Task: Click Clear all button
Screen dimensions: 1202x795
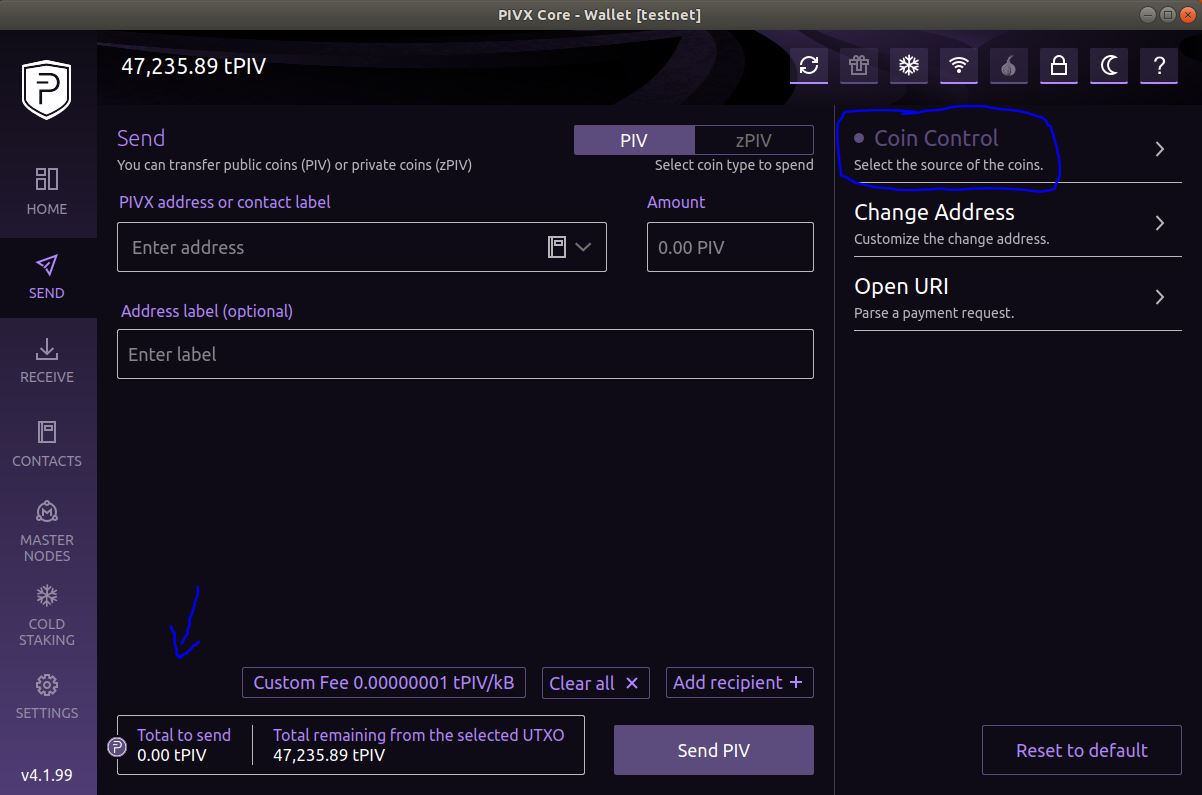Action: [x=595, y=683]
